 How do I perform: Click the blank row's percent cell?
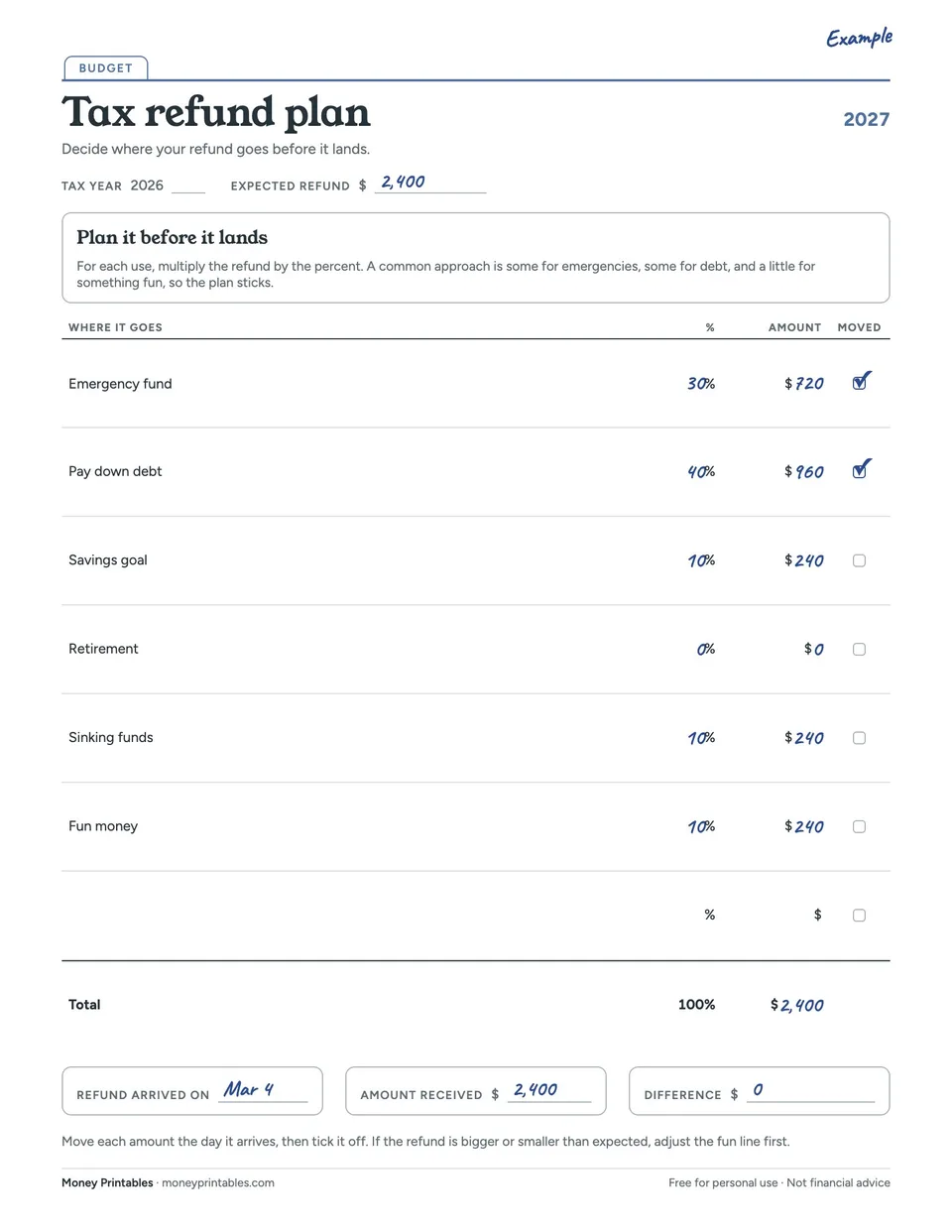click(x=710, y=916)
